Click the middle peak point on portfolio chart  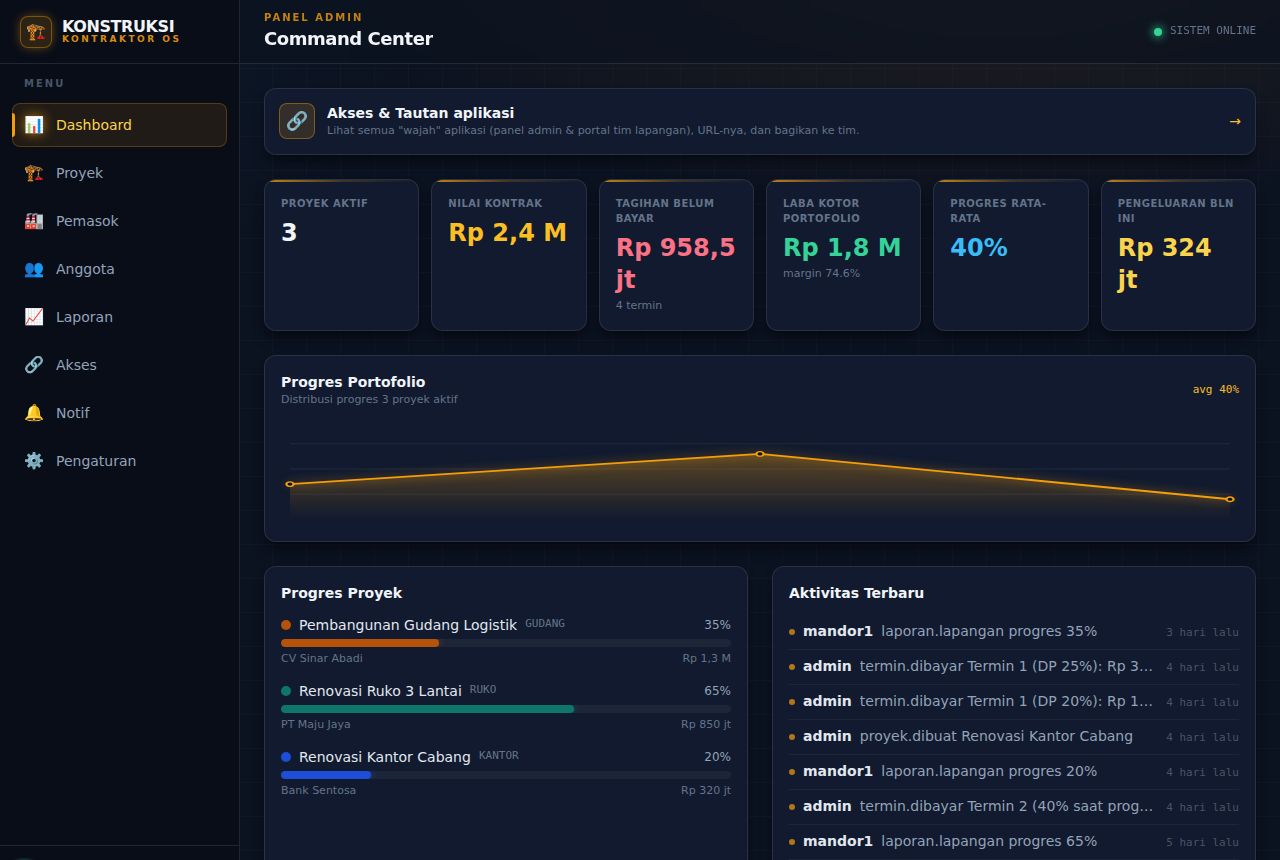[x=760, y=454]
